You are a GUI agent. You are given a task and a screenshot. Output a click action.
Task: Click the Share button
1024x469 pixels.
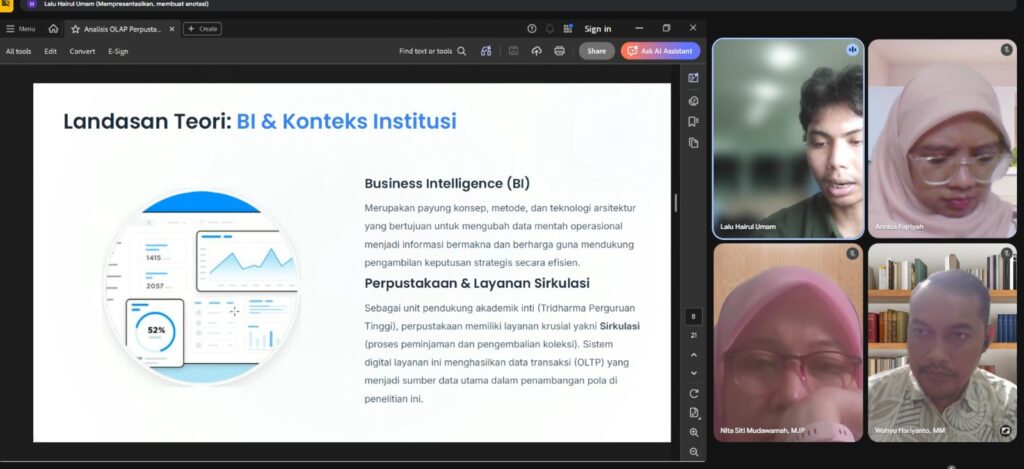point(596,51)
